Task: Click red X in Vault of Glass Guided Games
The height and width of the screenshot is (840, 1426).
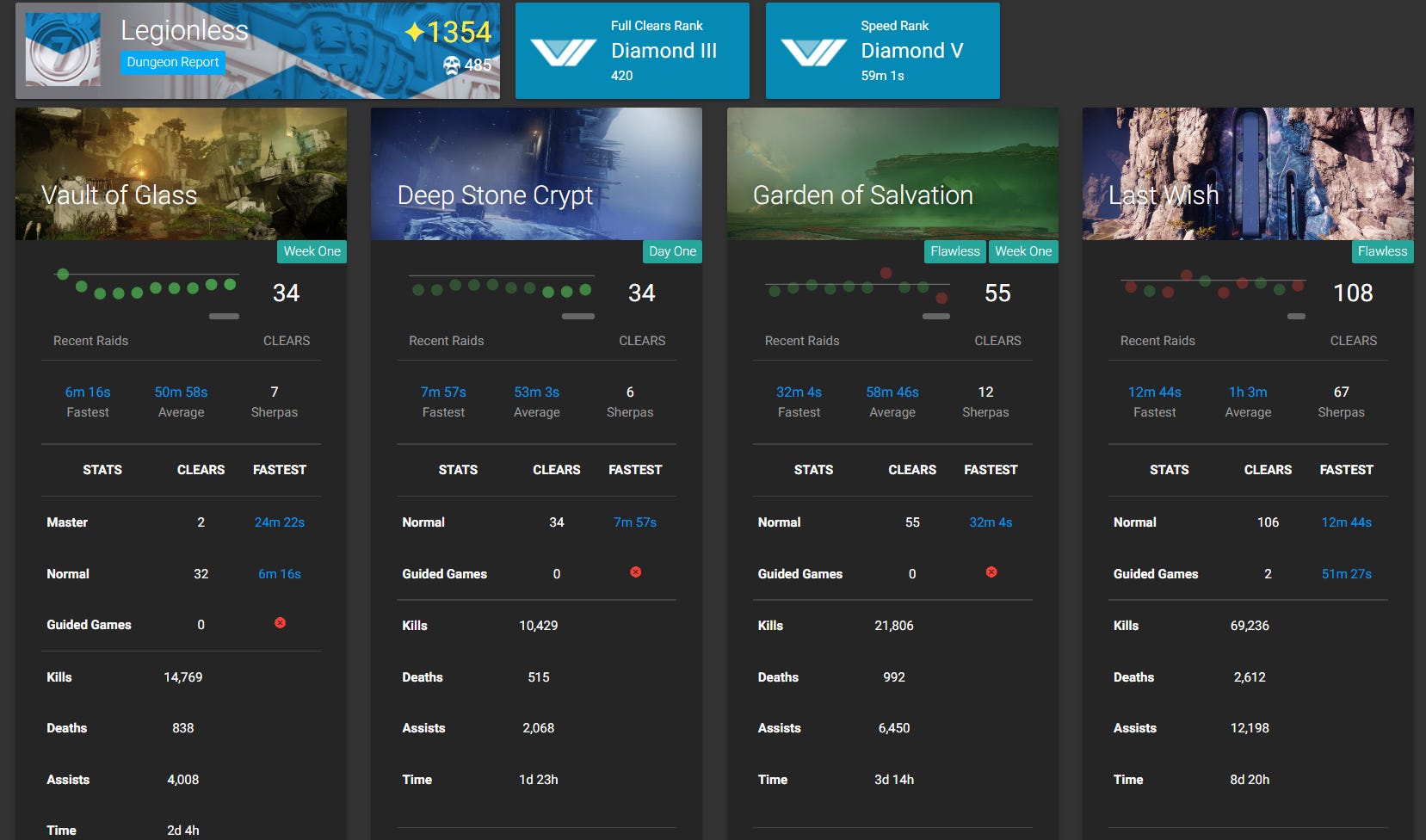Action: pyautogui.click(x=280, y=623)
